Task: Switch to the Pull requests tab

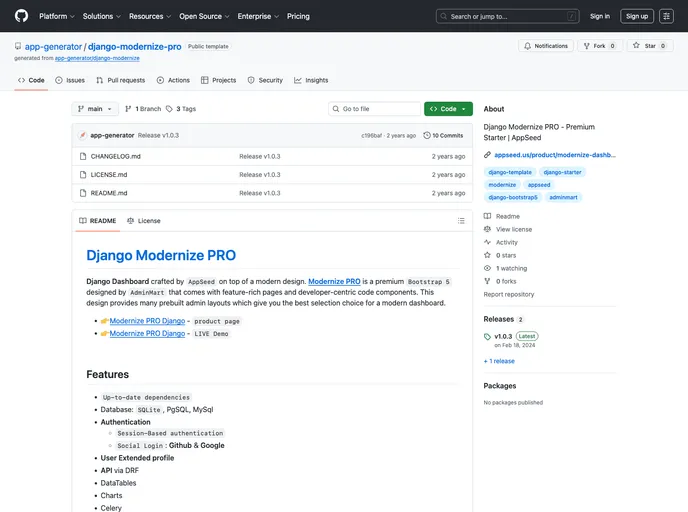Action: pyautogui.click(x=121, y=80)
